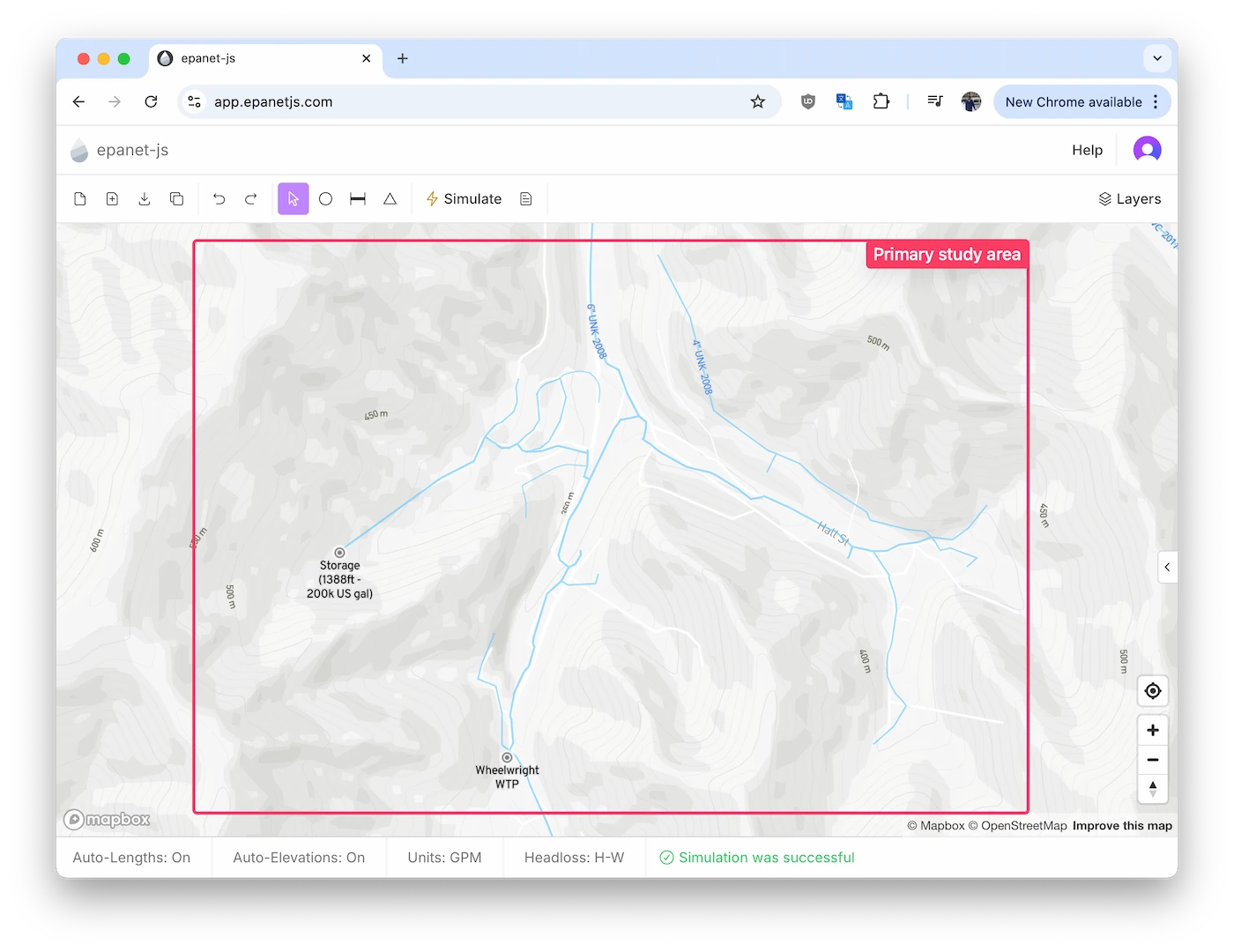Viewport: 1234px width, 952px height.
Task: Redo the last undone action
Action: pos(251,199)
